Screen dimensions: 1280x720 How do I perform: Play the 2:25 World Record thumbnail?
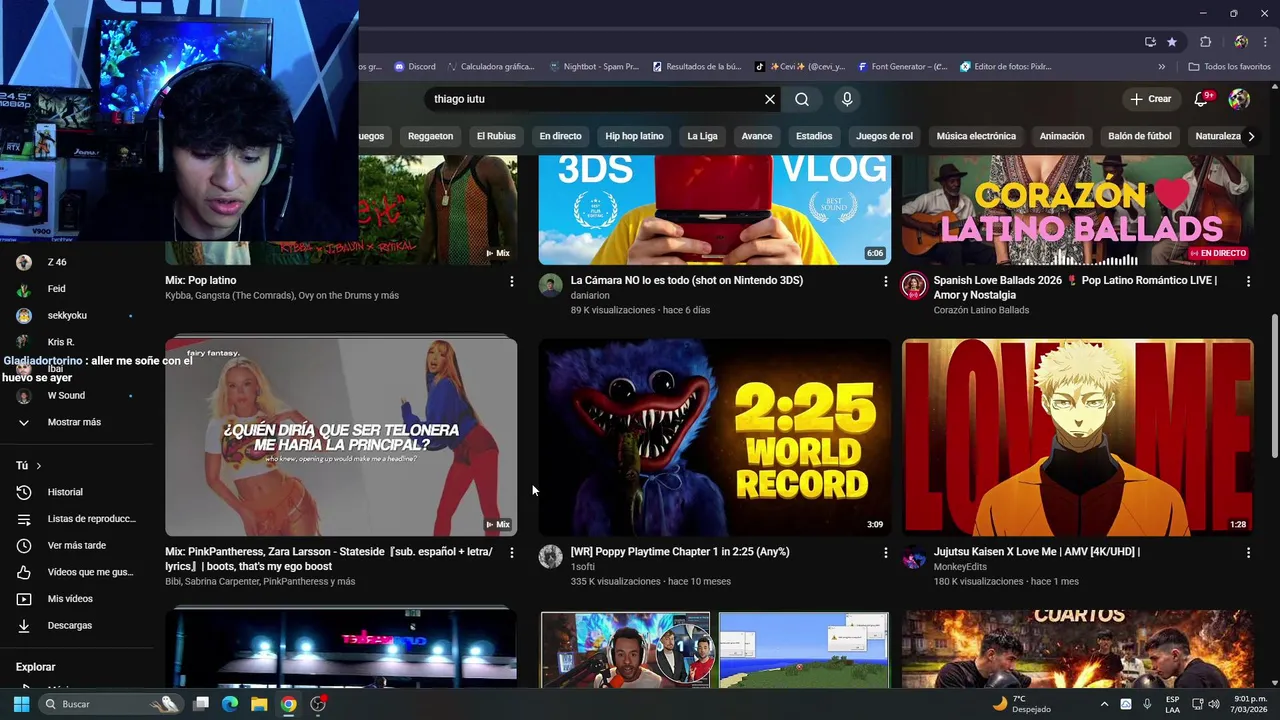pyautogui.click(x=715, y=437)
